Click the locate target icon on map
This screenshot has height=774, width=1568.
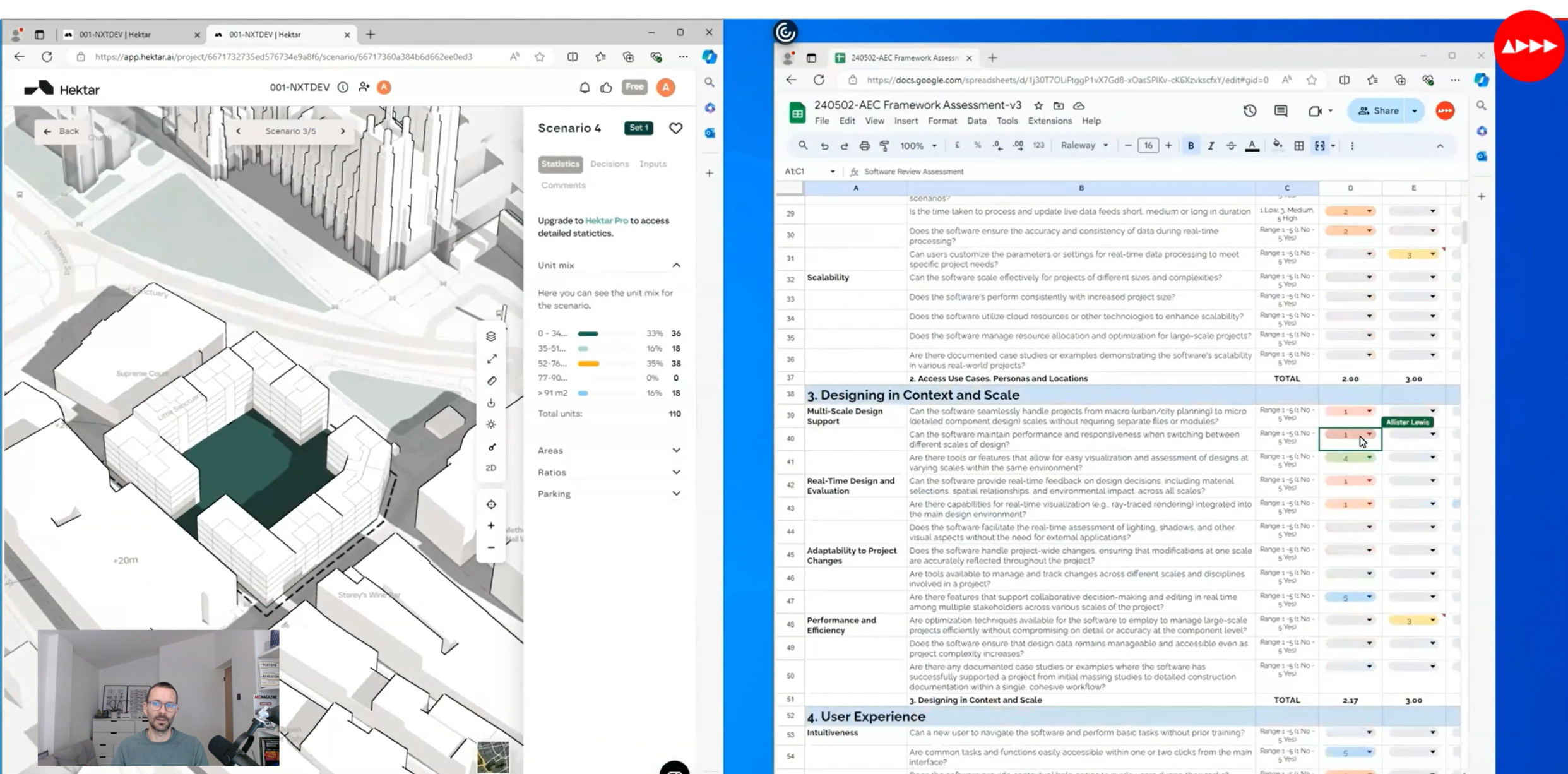click(491, 504)
